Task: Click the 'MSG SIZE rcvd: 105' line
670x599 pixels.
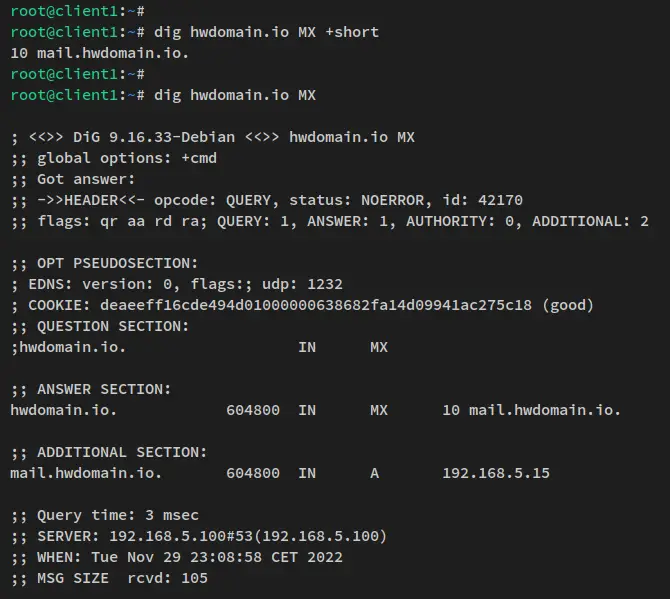Action: point(109,578)
